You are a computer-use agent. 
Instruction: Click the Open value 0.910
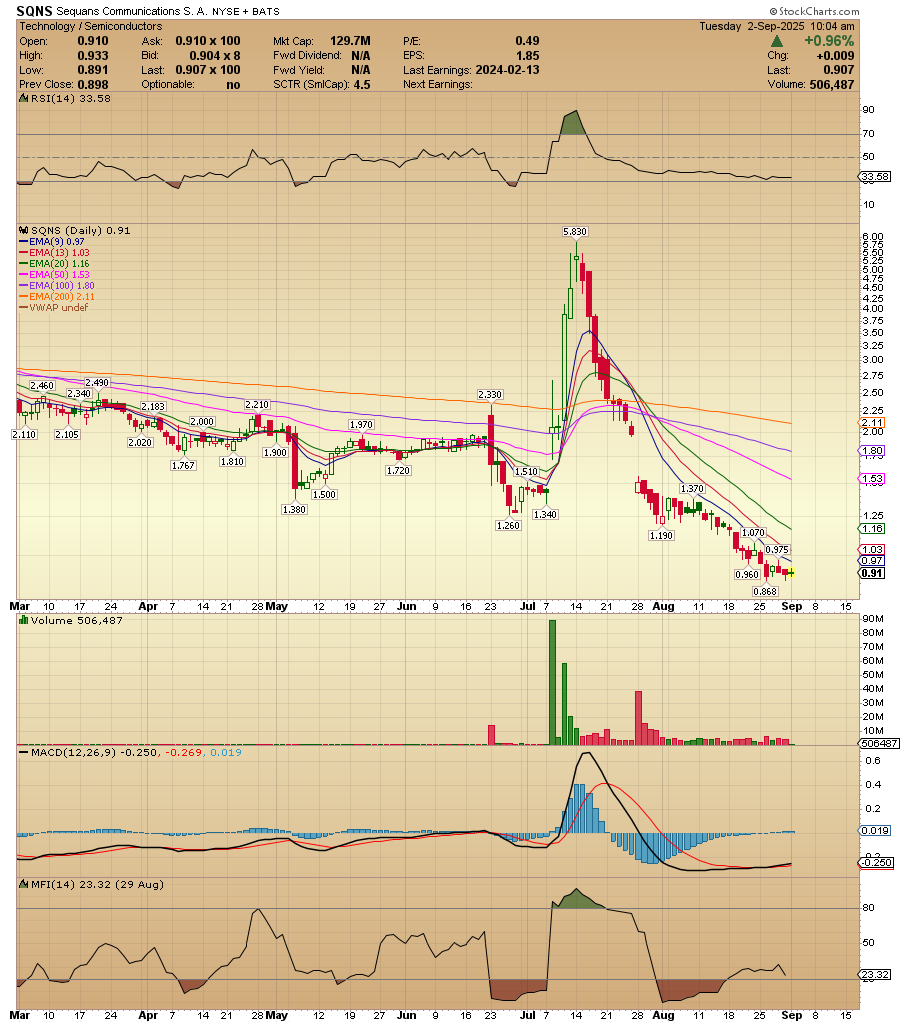(93, 40)
